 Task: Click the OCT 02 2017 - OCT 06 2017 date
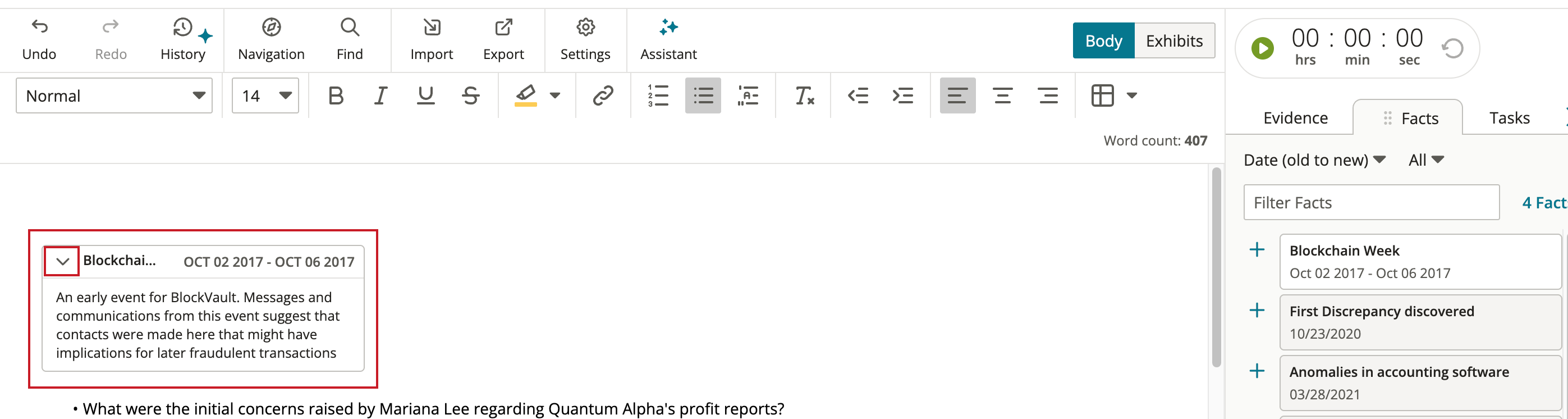coord(269,262)
